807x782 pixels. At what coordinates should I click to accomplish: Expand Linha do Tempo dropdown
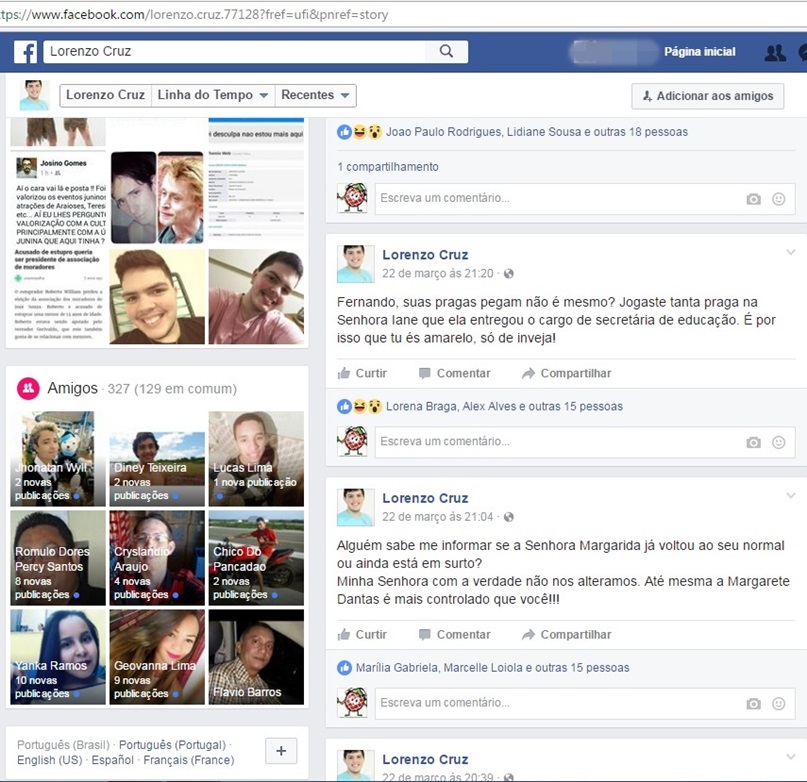pyautogui.click(x=212, y=95)
